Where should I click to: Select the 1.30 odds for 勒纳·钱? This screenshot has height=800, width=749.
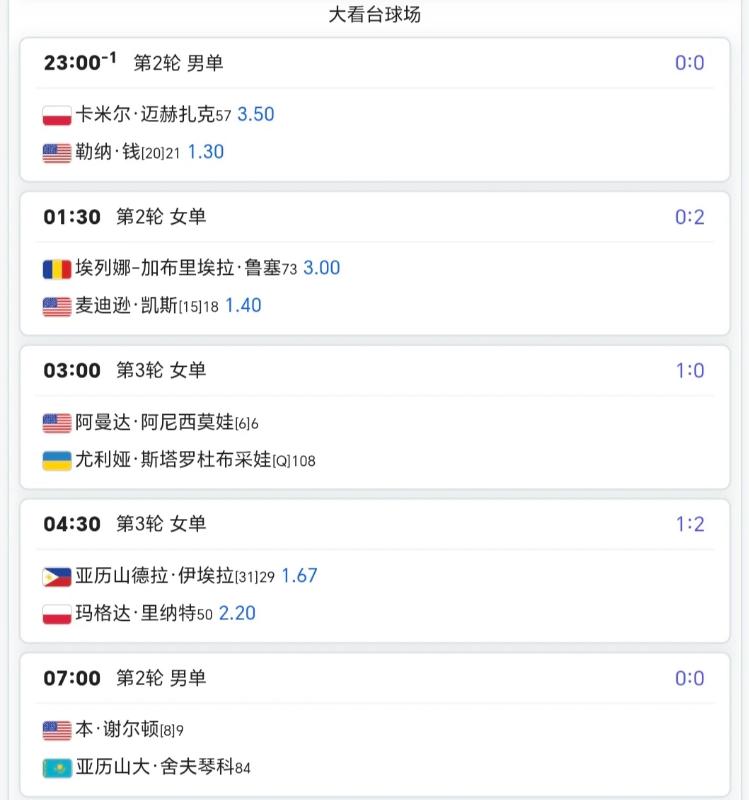pos(206,152)
